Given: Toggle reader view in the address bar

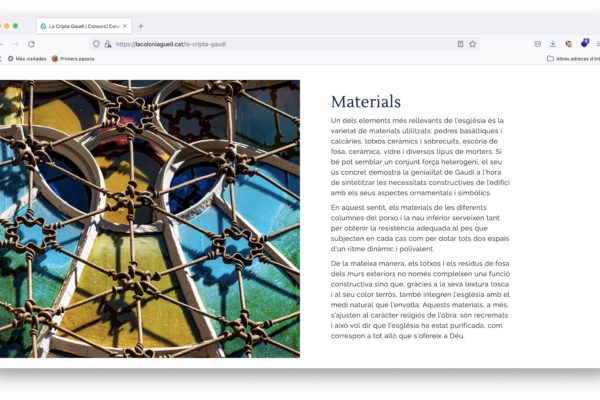Looking at the screenshot, I should (x=460, y=44).
